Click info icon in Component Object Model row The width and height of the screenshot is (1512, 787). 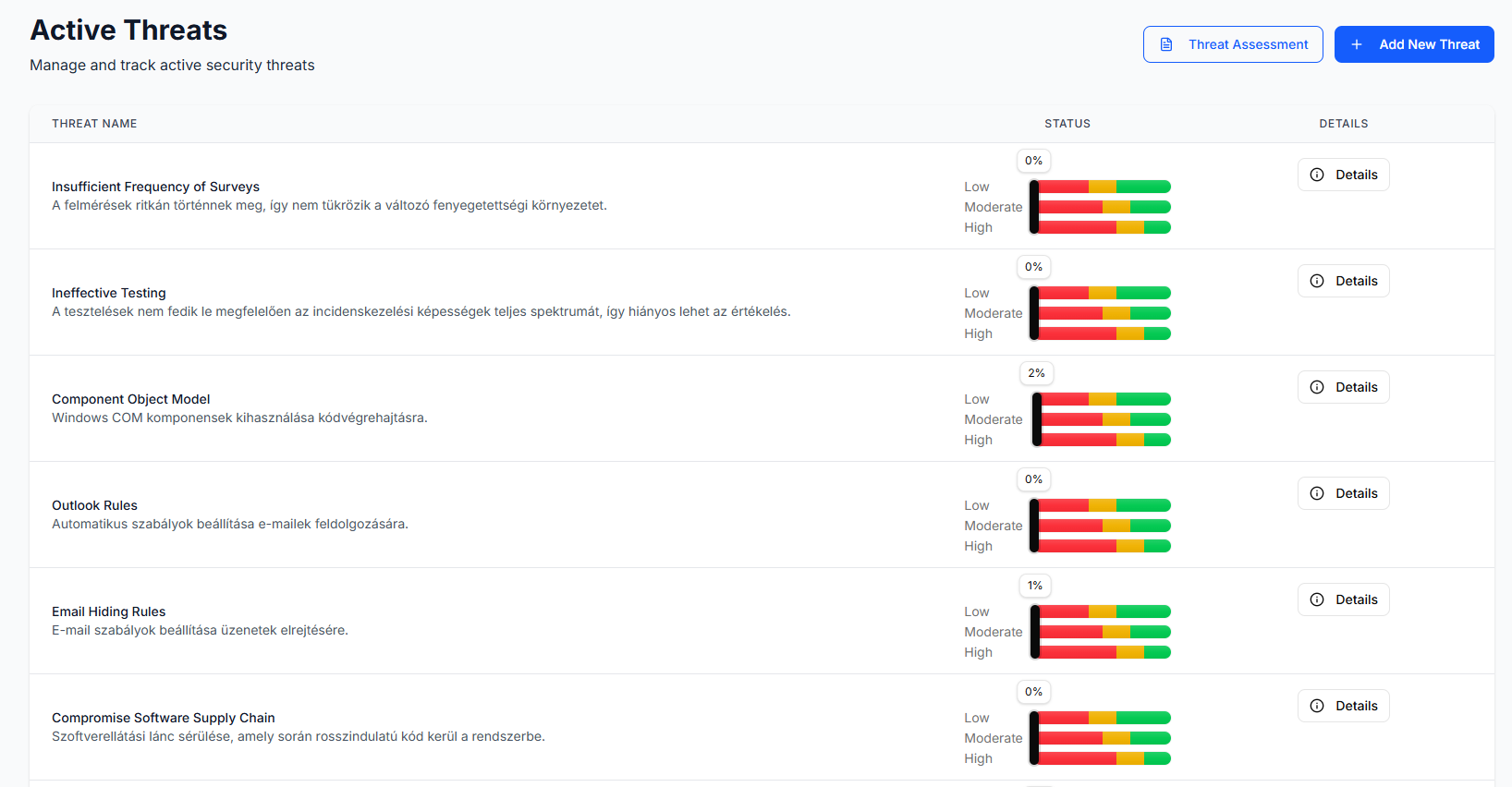[x=1317, y=387]
